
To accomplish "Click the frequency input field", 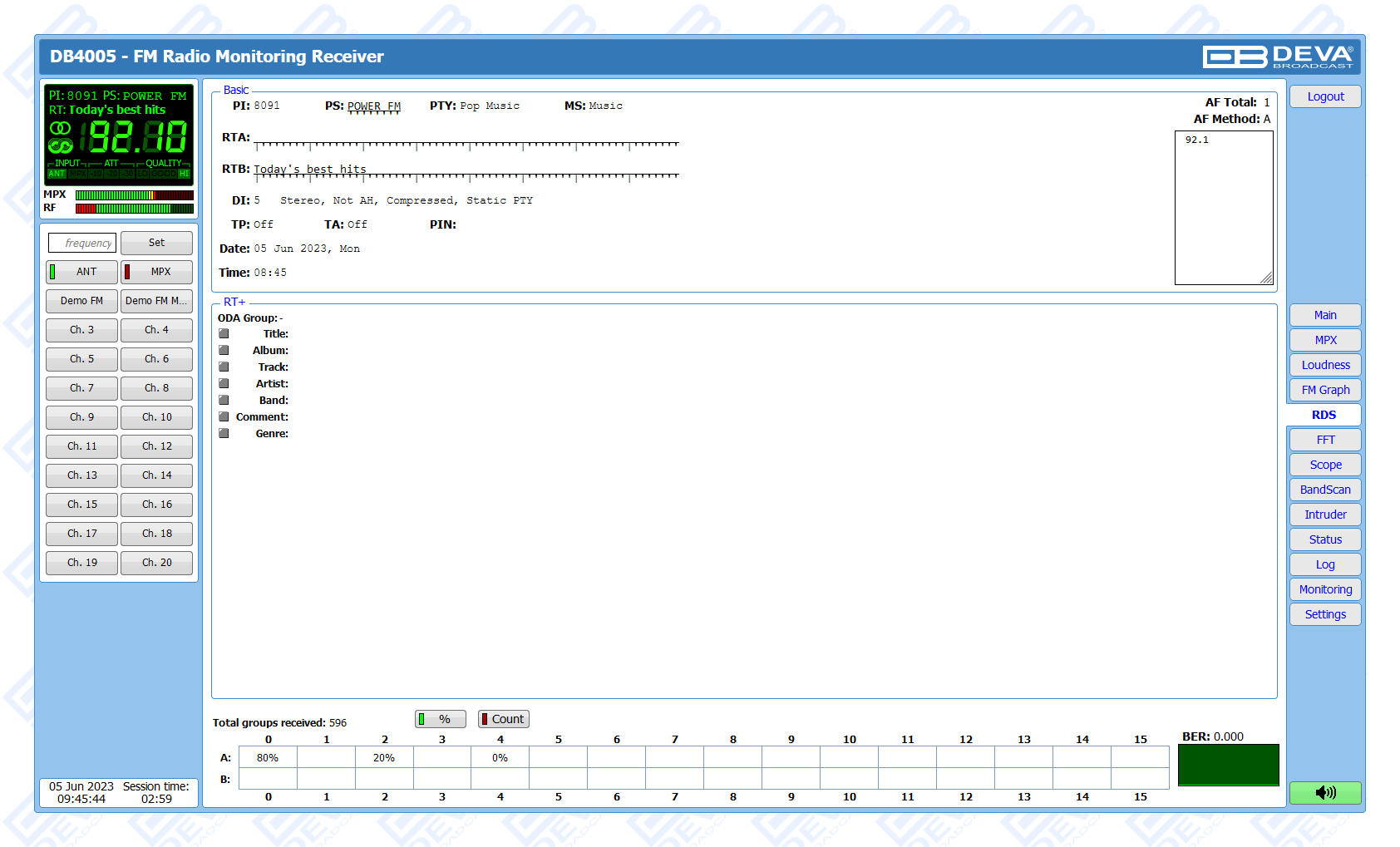I will [x=82, y=243].
